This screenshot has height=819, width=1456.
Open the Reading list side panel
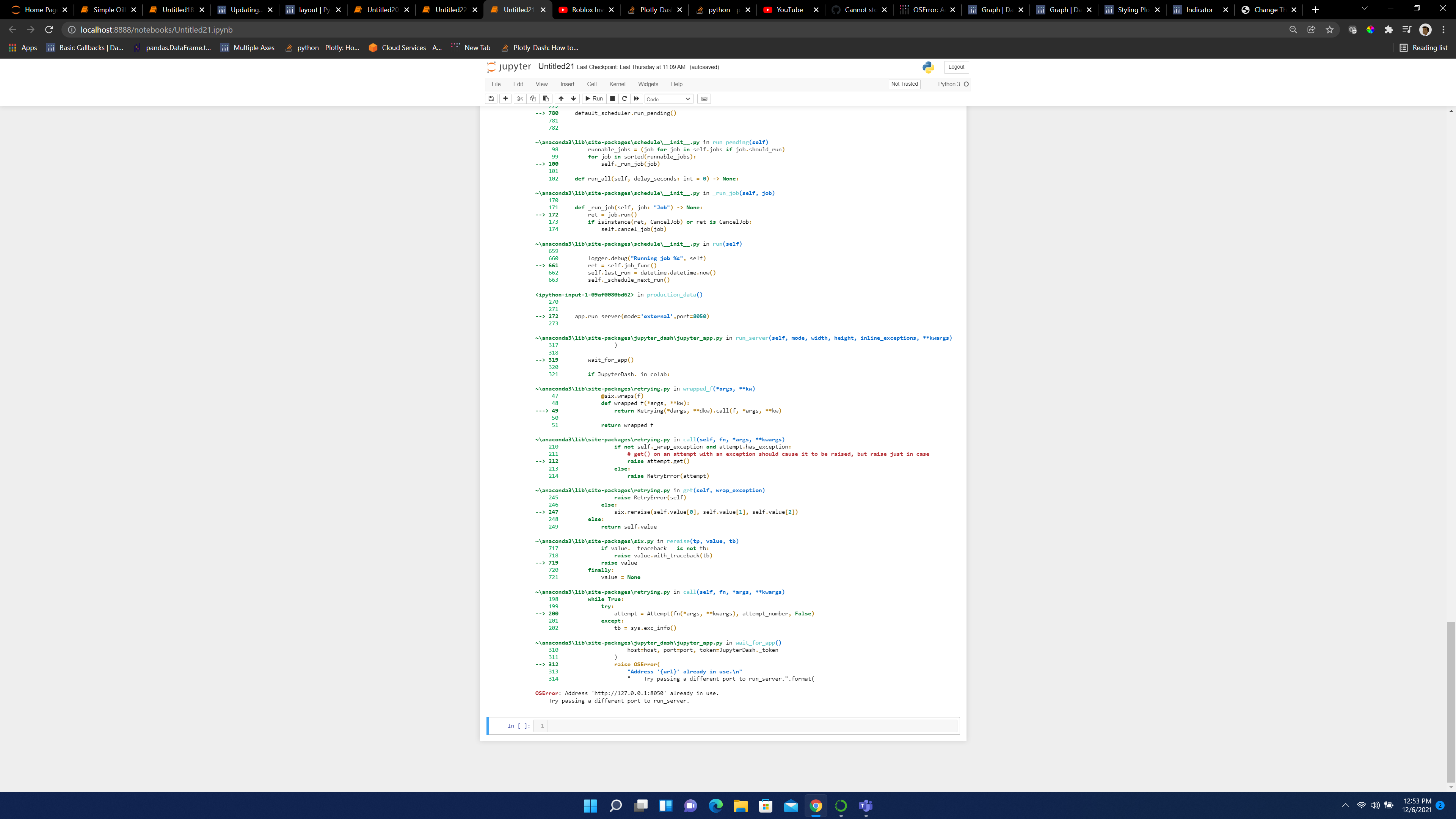tap(1423, 48)
